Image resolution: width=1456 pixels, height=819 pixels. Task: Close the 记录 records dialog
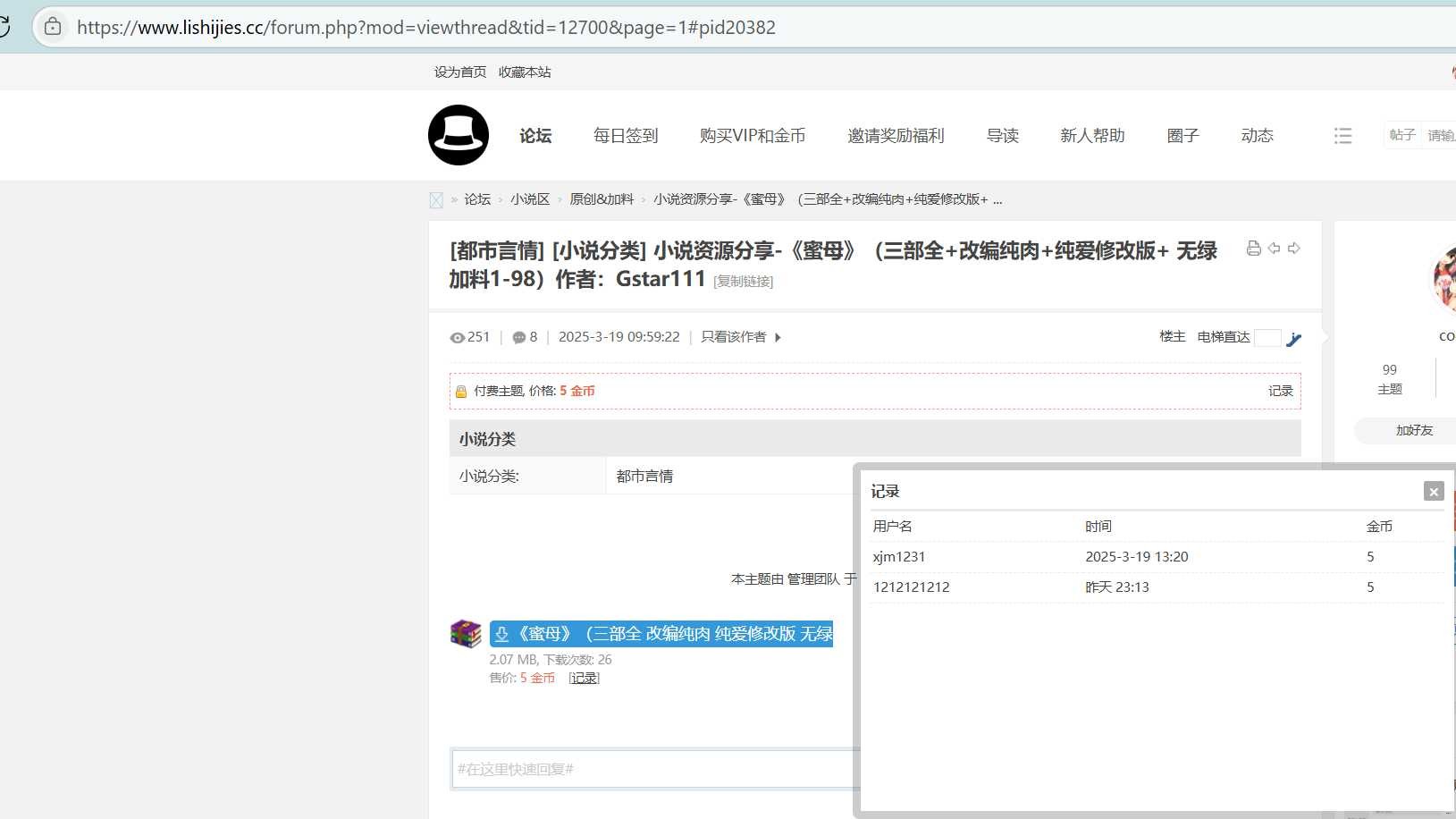point(1433,491)
